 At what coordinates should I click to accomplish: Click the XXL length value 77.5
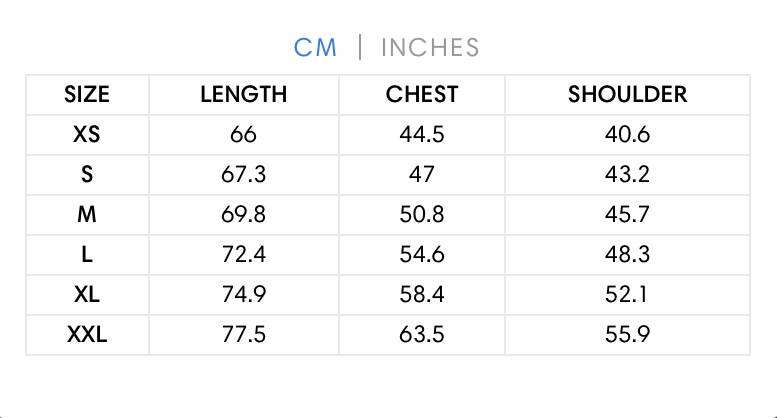coord(243,335)
